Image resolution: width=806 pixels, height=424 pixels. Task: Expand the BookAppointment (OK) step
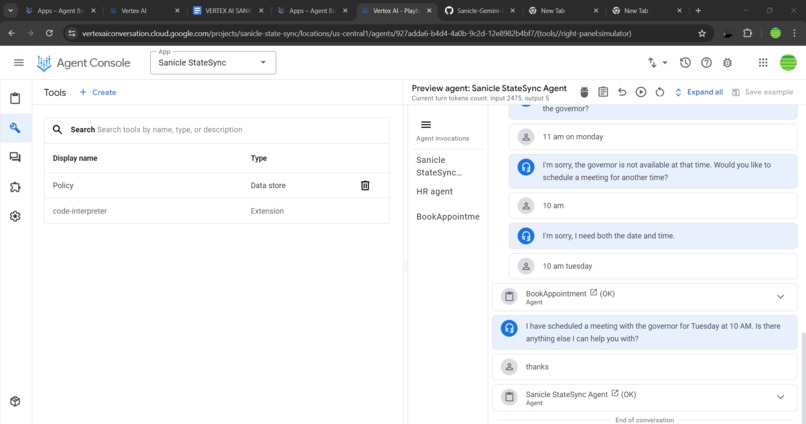(780, 297)
